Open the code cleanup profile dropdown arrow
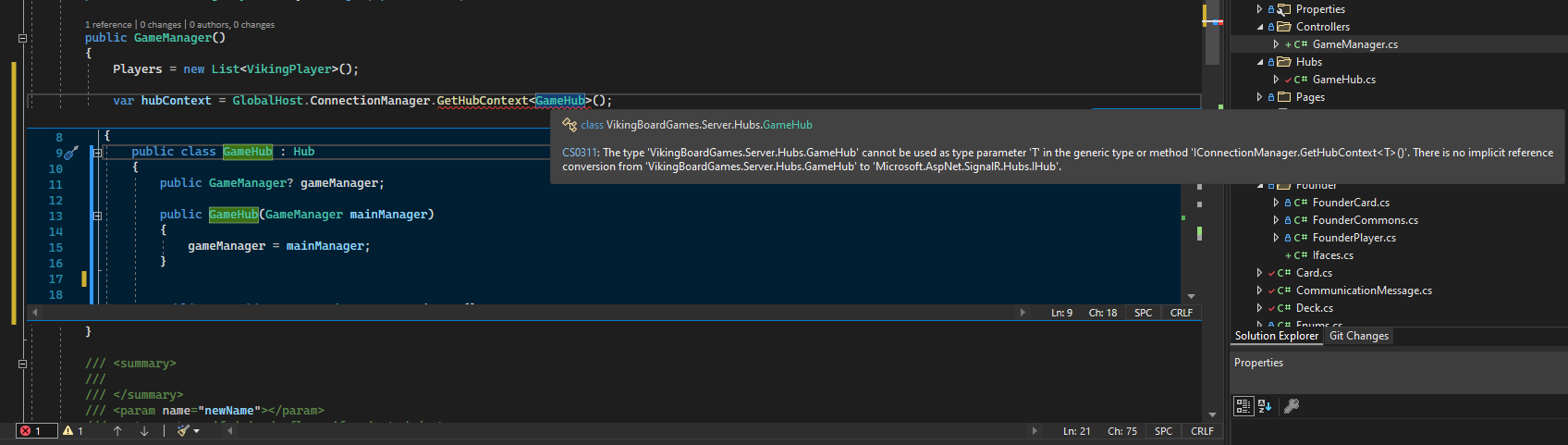The image size is (1568, 445). (x=196, y=431)
